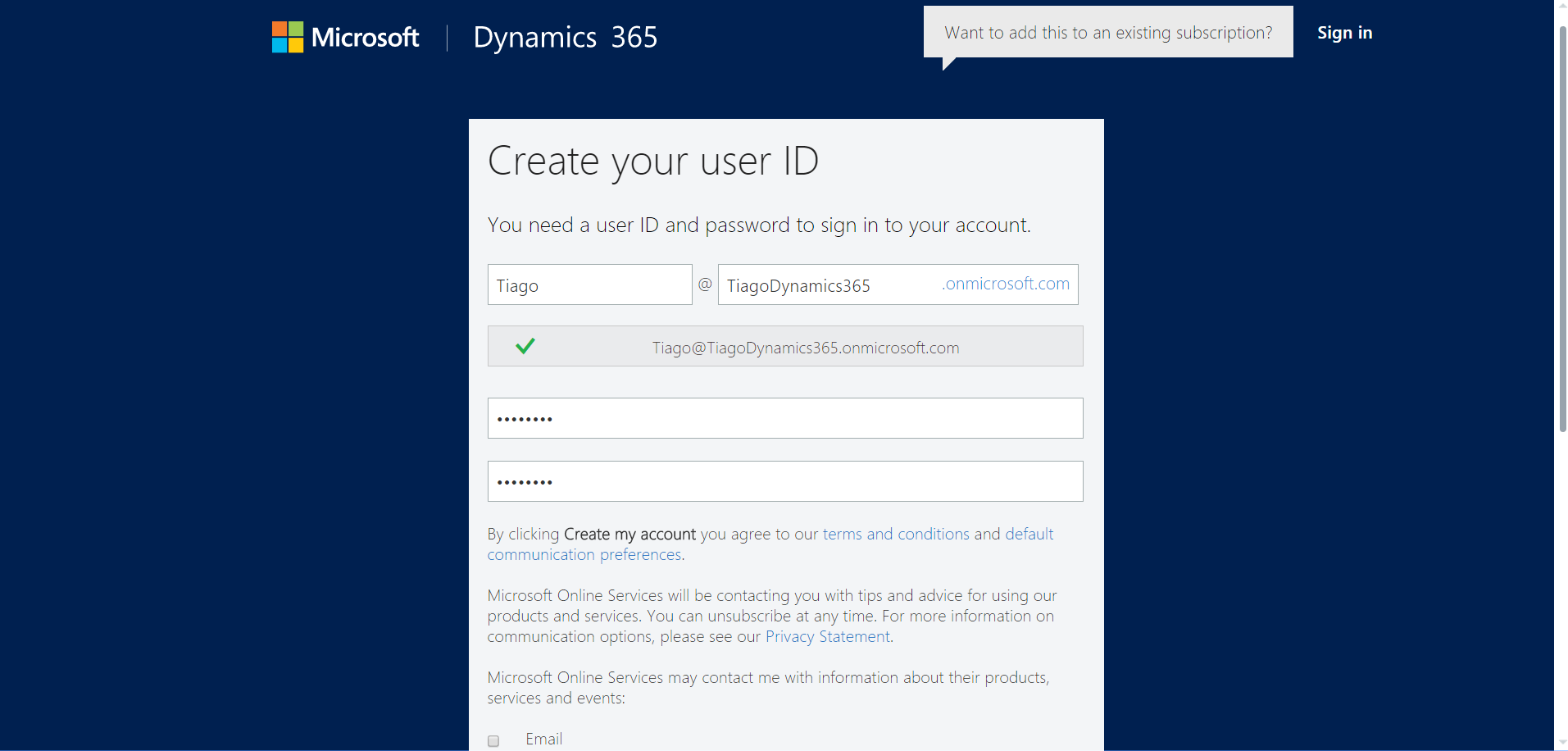Open the terms and conditions link
Image resolution: width=1568 pixels, height=751 pixels.
pos(896,534)
